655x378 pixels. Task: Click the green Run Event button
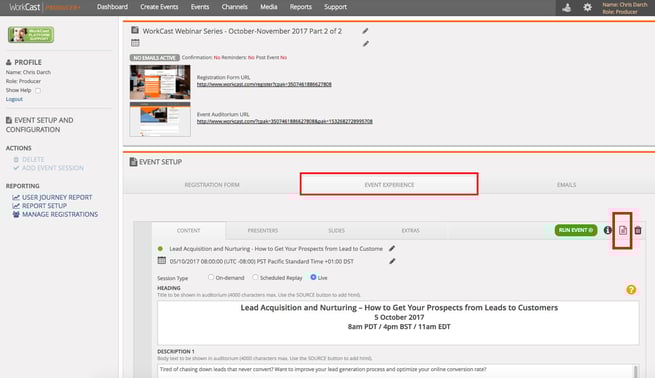[x=576, y=230]
